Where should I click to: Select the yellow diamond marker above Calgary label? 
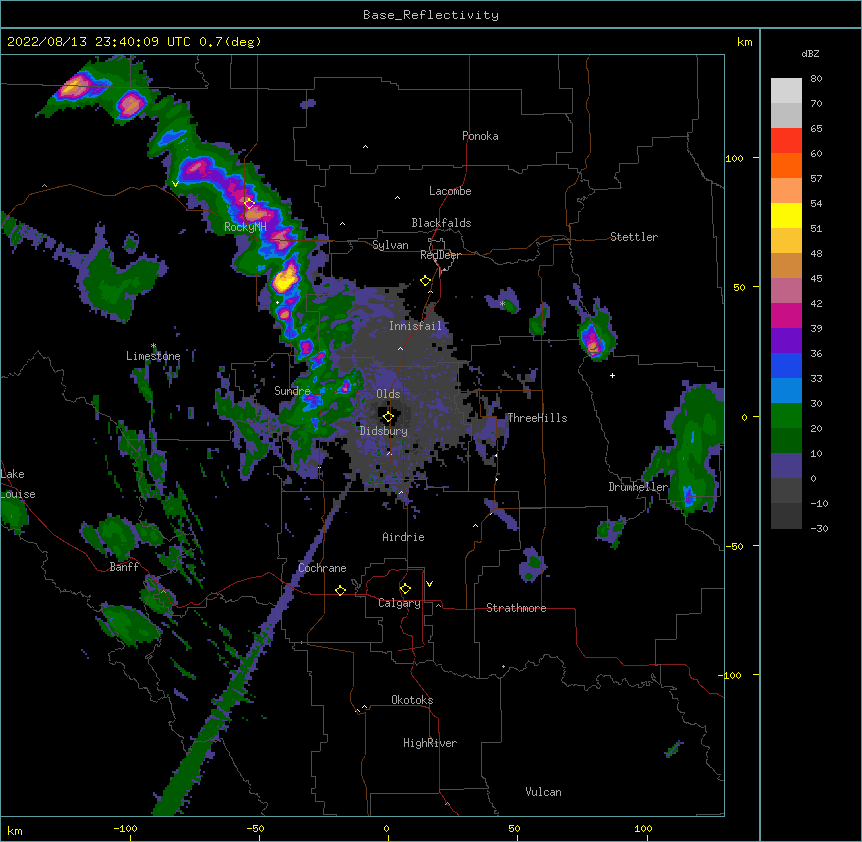tap(405, 589)
